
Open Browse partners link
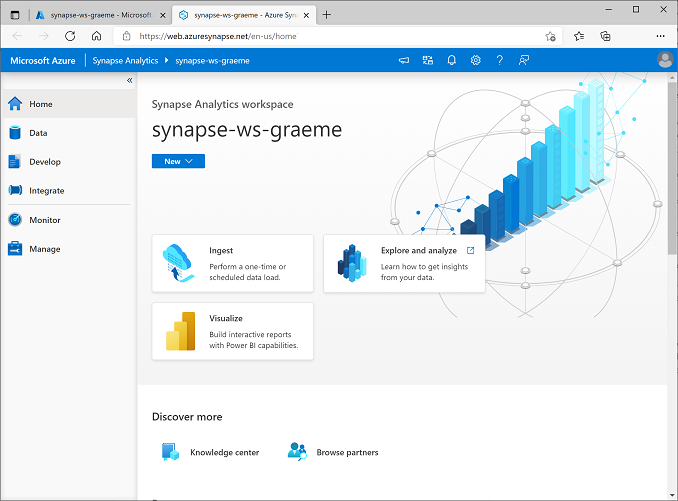tap(347, 452)
